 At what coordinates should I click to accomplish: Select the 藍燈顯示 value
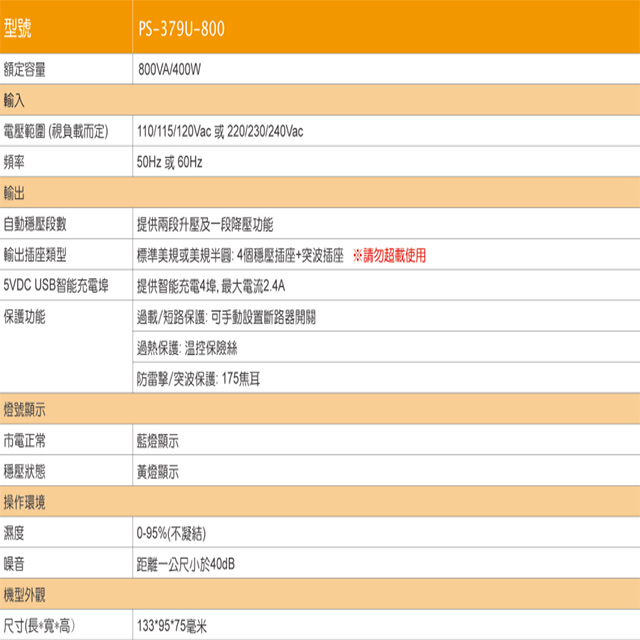pyautogui.click(x=158, y=441)
